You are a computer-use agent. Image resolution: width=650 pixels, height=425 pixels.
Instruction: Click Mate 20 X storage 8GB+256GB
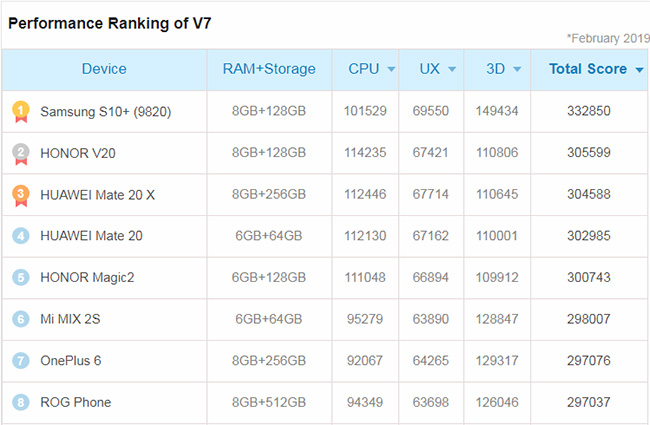269,194
